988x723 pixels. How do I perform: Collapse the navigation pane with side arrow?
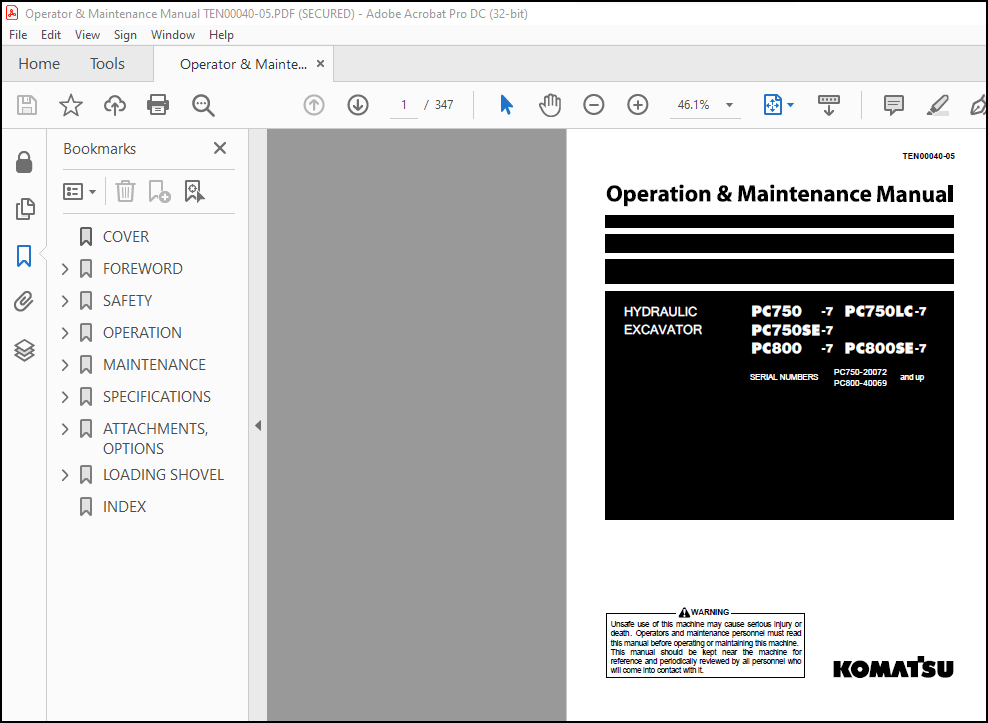click(258, 425)
